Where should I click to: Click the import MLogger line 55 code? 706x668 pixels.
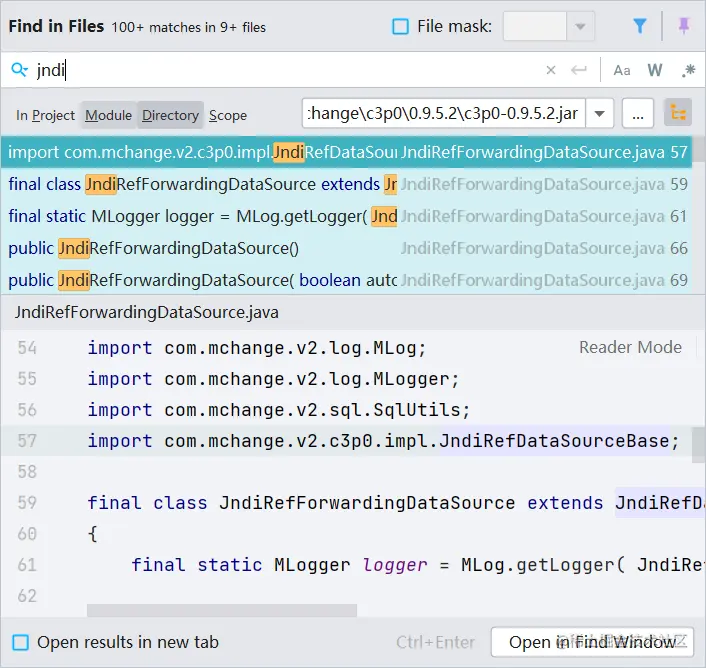(x=273, y=379)
